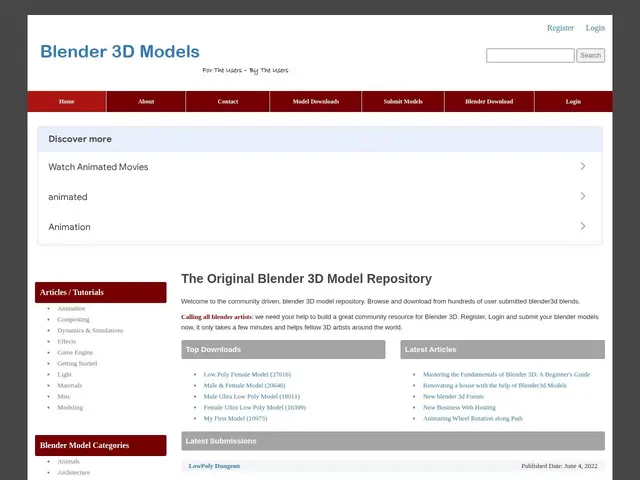Open My First Model download
The image size is (640, 480).
point(236,418)
